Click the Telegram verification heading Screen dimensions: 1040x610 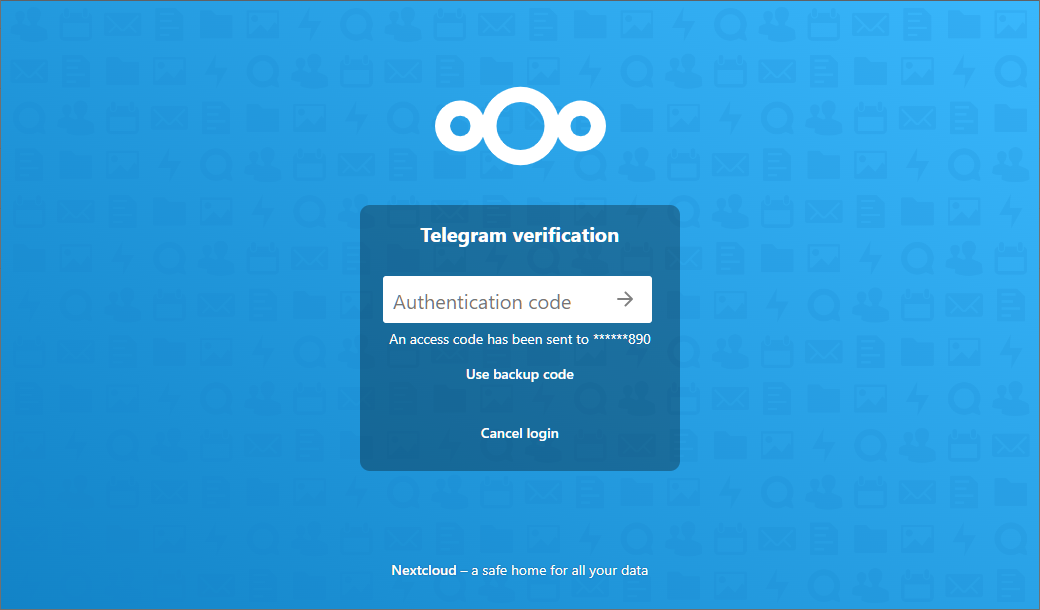tap(520, 235)
